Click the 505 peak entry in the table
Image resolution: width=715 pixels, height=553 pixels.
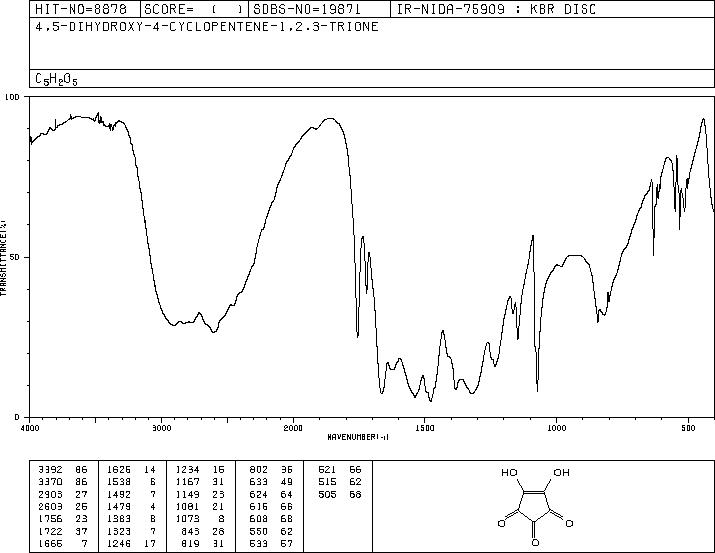tap(340, 494)
